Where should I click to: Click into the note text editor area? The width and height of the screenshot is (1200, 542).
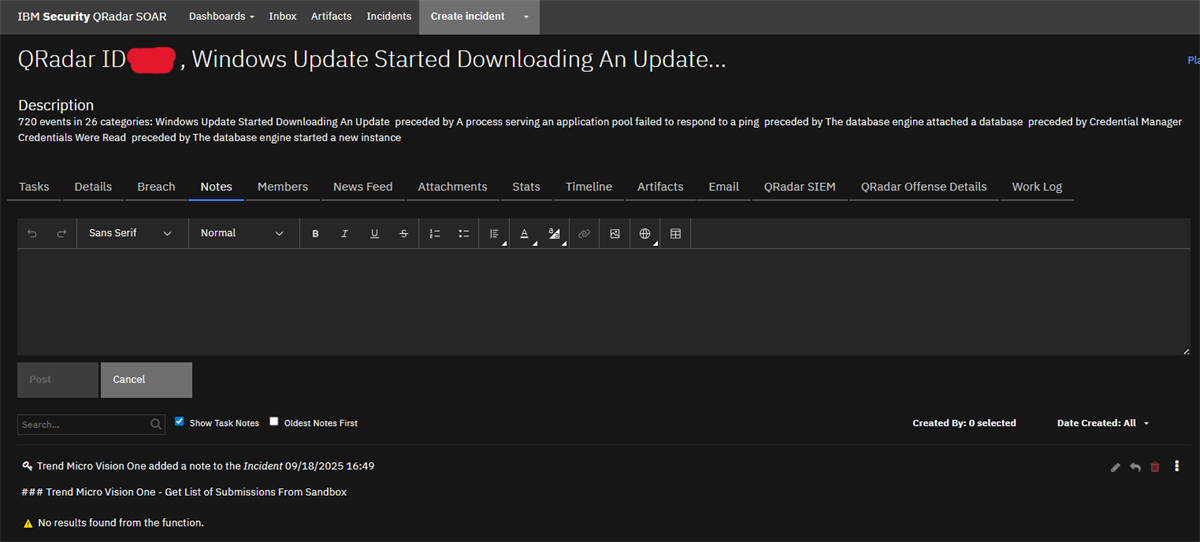pyautogui.click(x=604, y=302)
